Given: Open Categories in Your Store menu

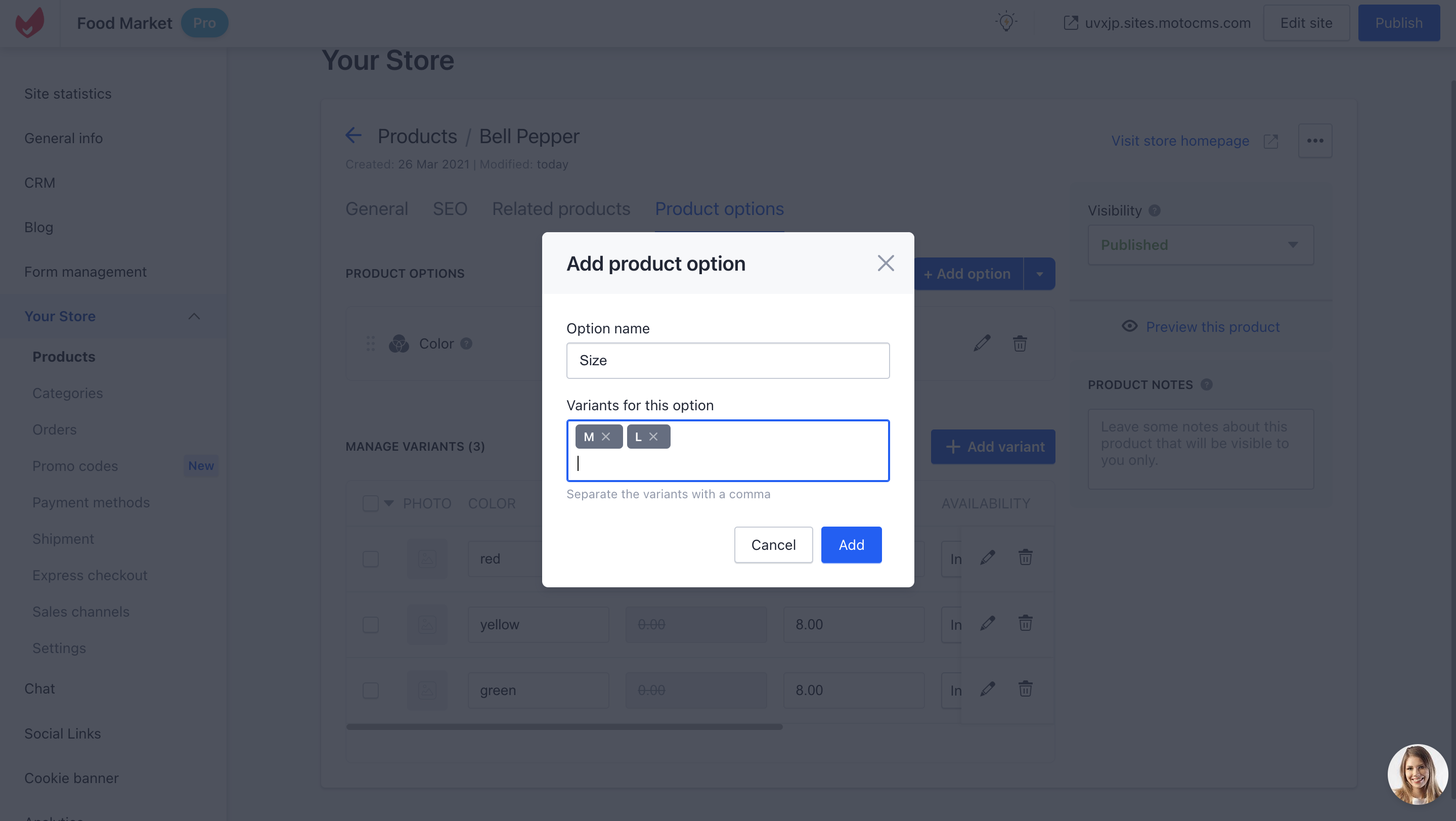Looking at the screenshot, I should click(67, 393).
